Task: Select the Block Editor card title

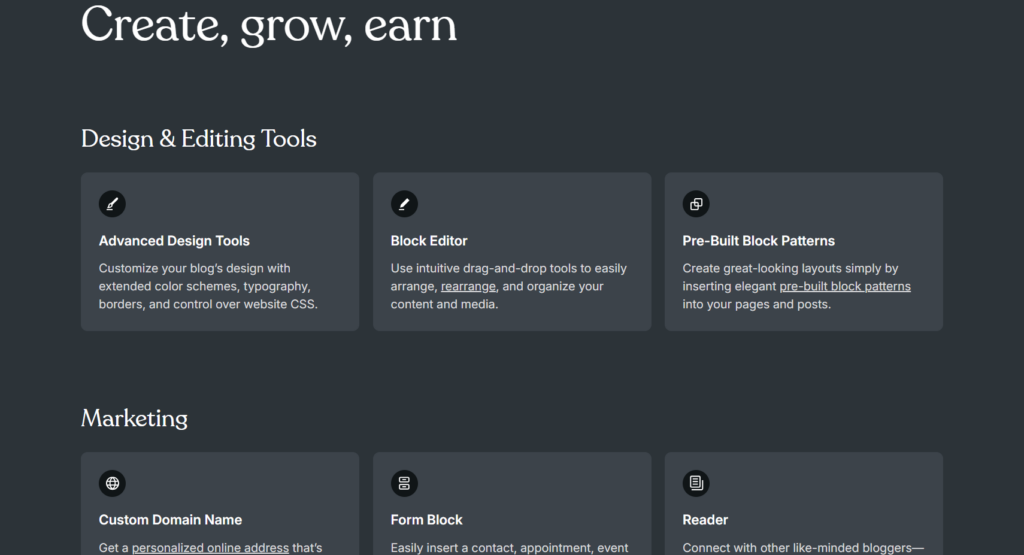Action: [429, 241]
